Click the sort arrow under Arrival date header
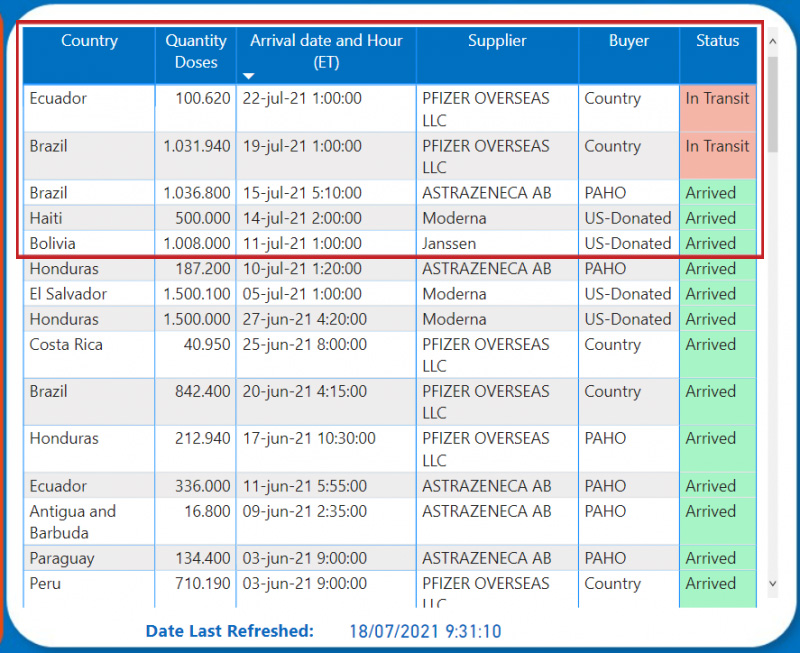 (x=249, y=76)
